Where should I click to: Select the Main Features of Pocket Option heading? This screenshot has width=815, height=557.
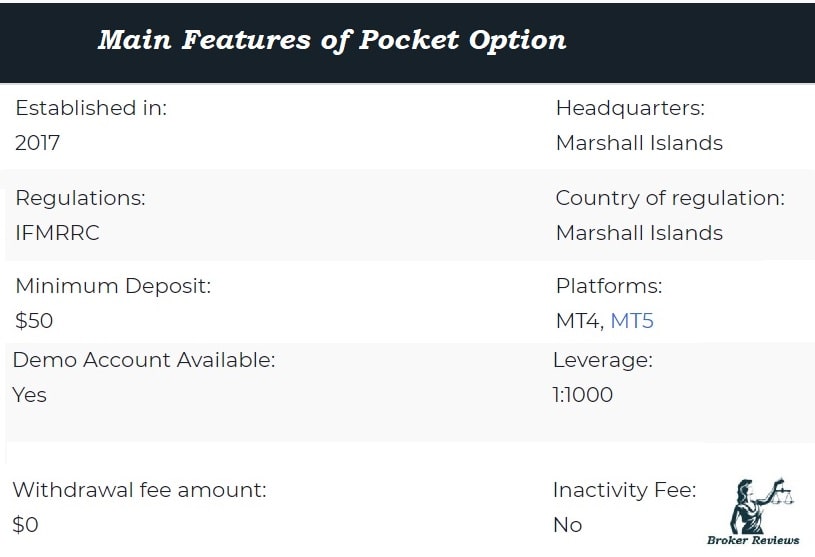(332, 41)
